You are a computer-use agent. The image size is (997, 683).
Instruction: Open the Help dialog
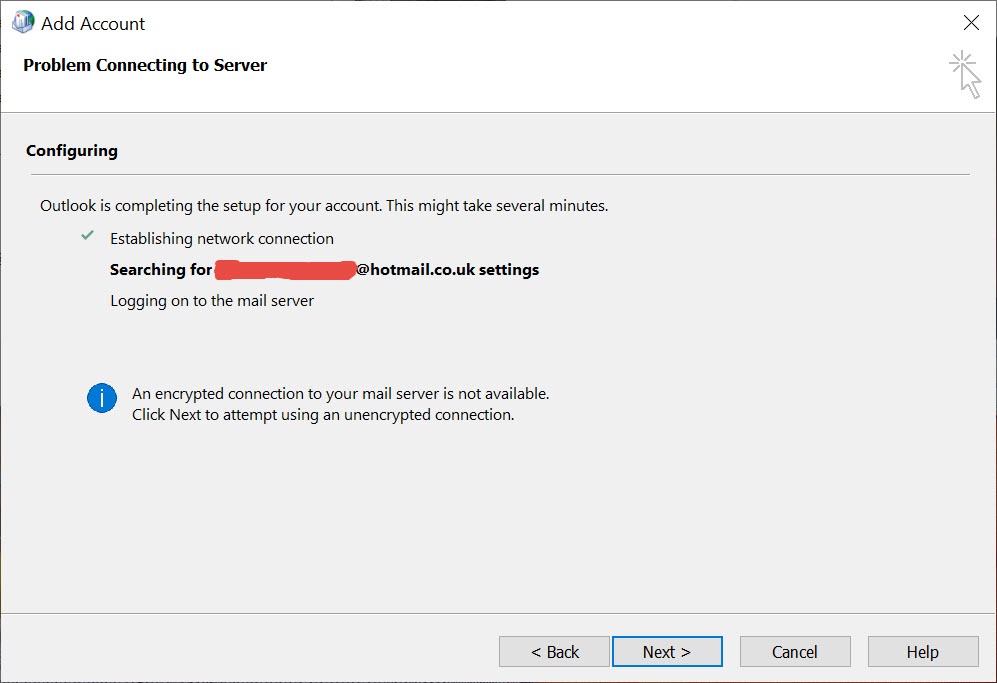[x=922, y=651]
